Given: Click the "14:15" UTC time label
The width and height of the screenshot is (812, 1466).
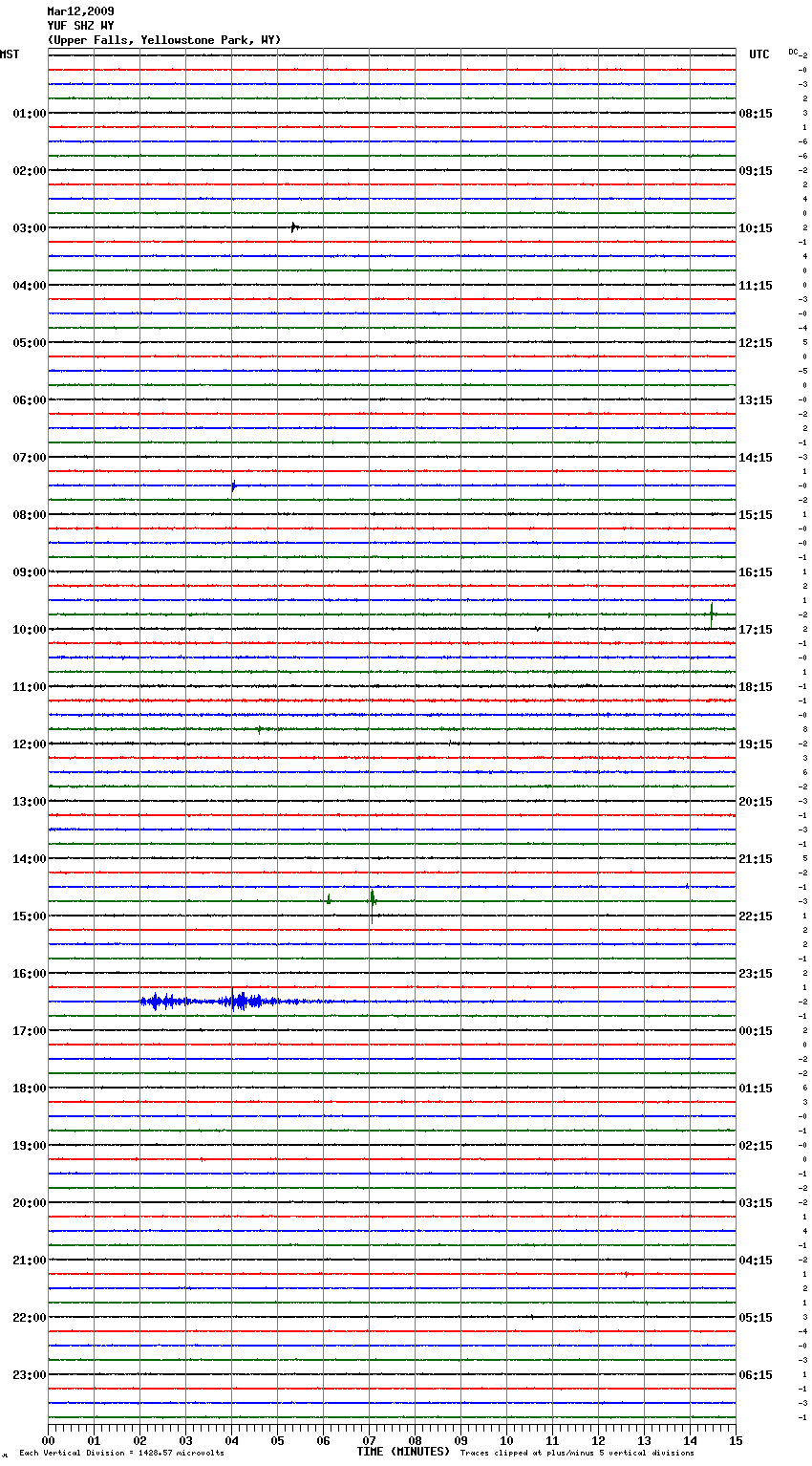Looking at the screenshot, I should point(756,458).
